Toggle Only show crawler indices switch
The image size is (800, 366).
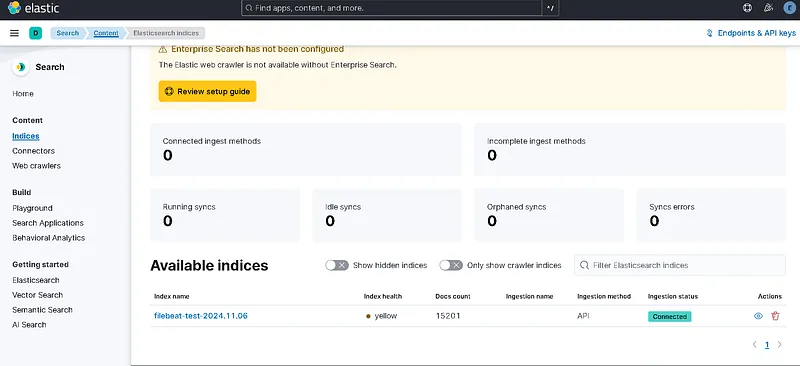point(451,265)
